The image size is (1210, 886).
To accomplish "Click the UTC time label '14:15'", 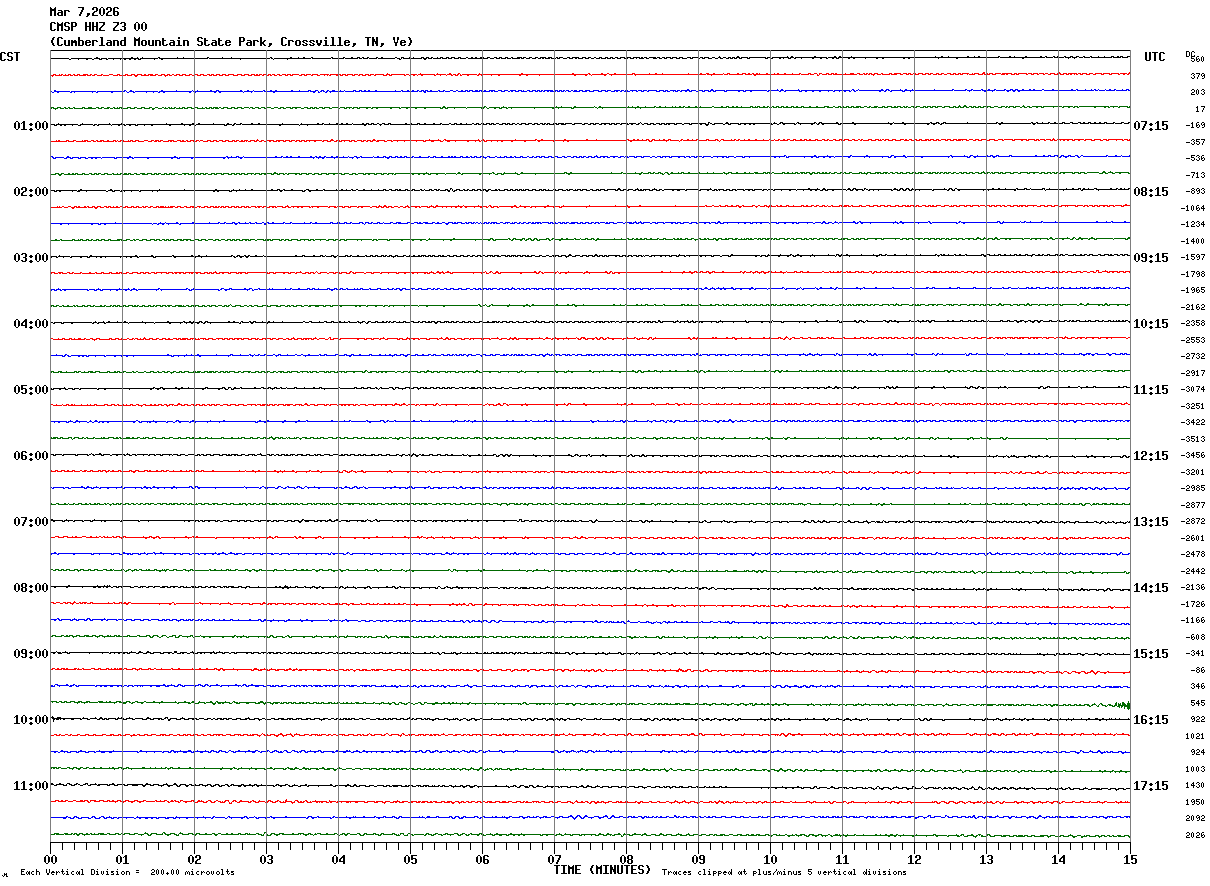I will (x=1151, y=588).
